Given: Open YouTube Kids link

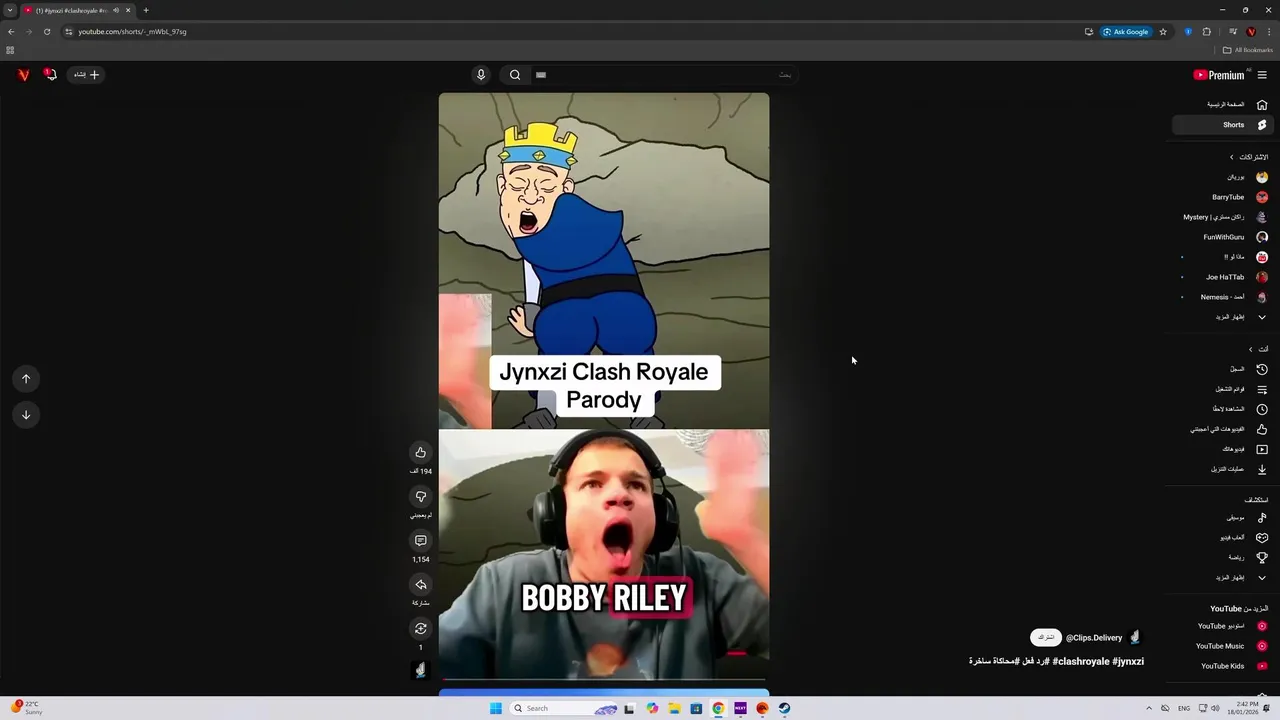Looking at the screenshot, I should pos(1222,666).
